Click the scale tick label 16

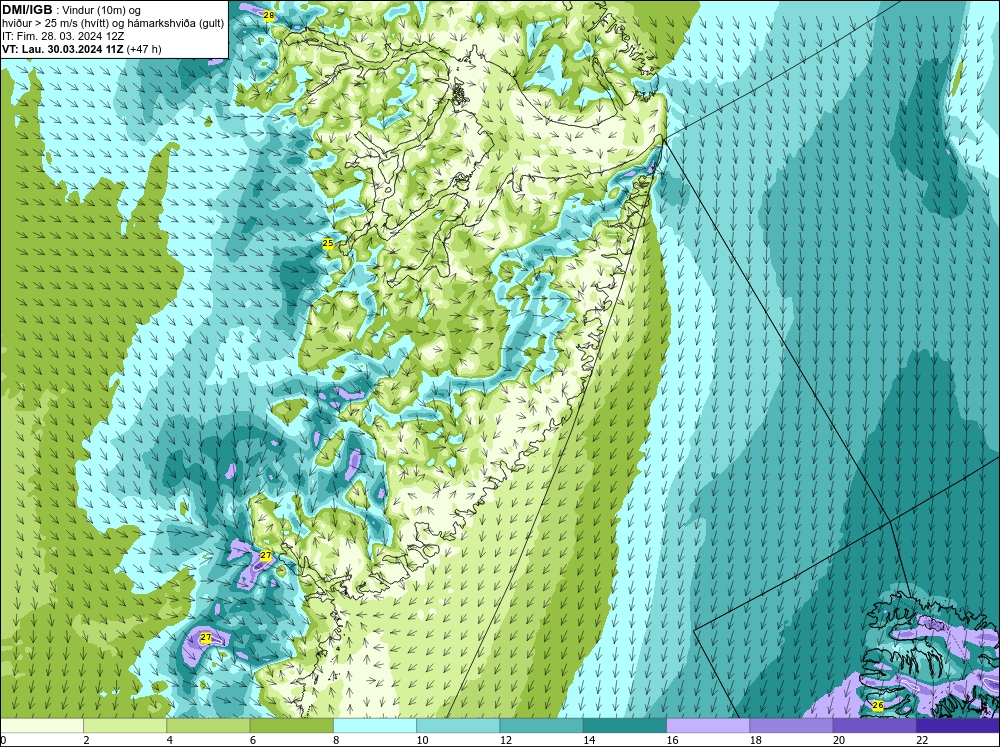[x=672, y=740]
